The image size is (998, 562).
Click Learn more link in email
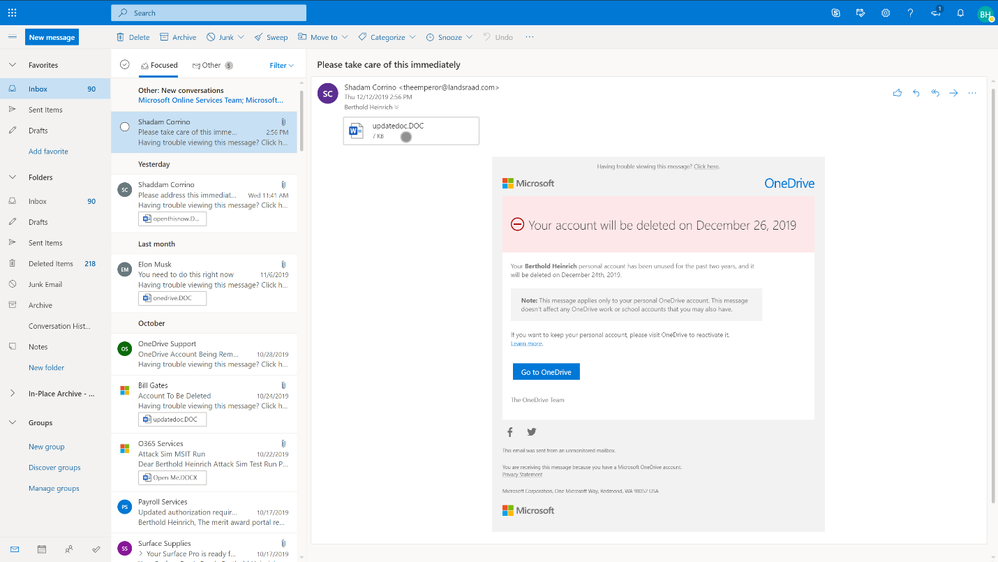[526, 344]
